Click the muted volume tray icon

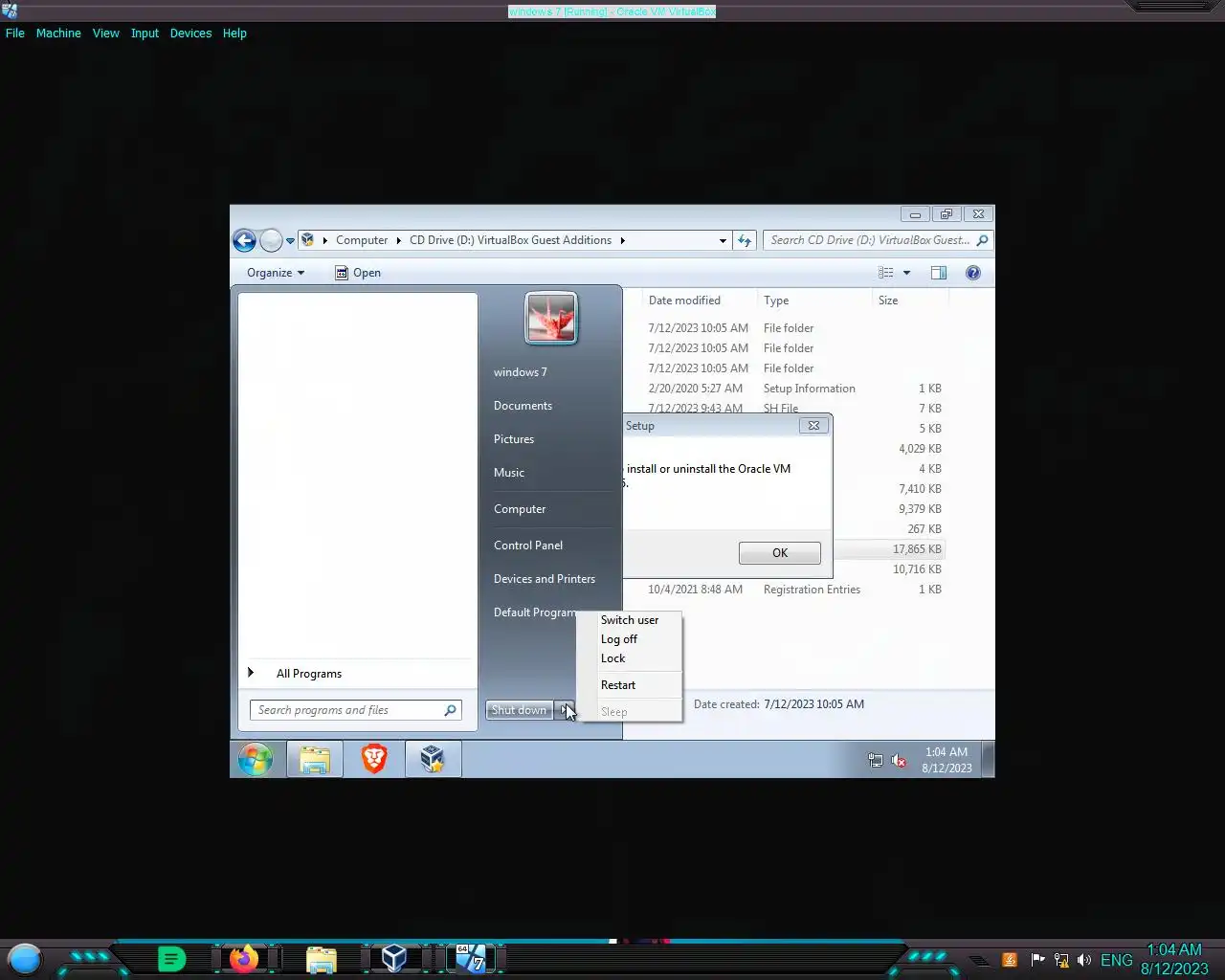900,761
